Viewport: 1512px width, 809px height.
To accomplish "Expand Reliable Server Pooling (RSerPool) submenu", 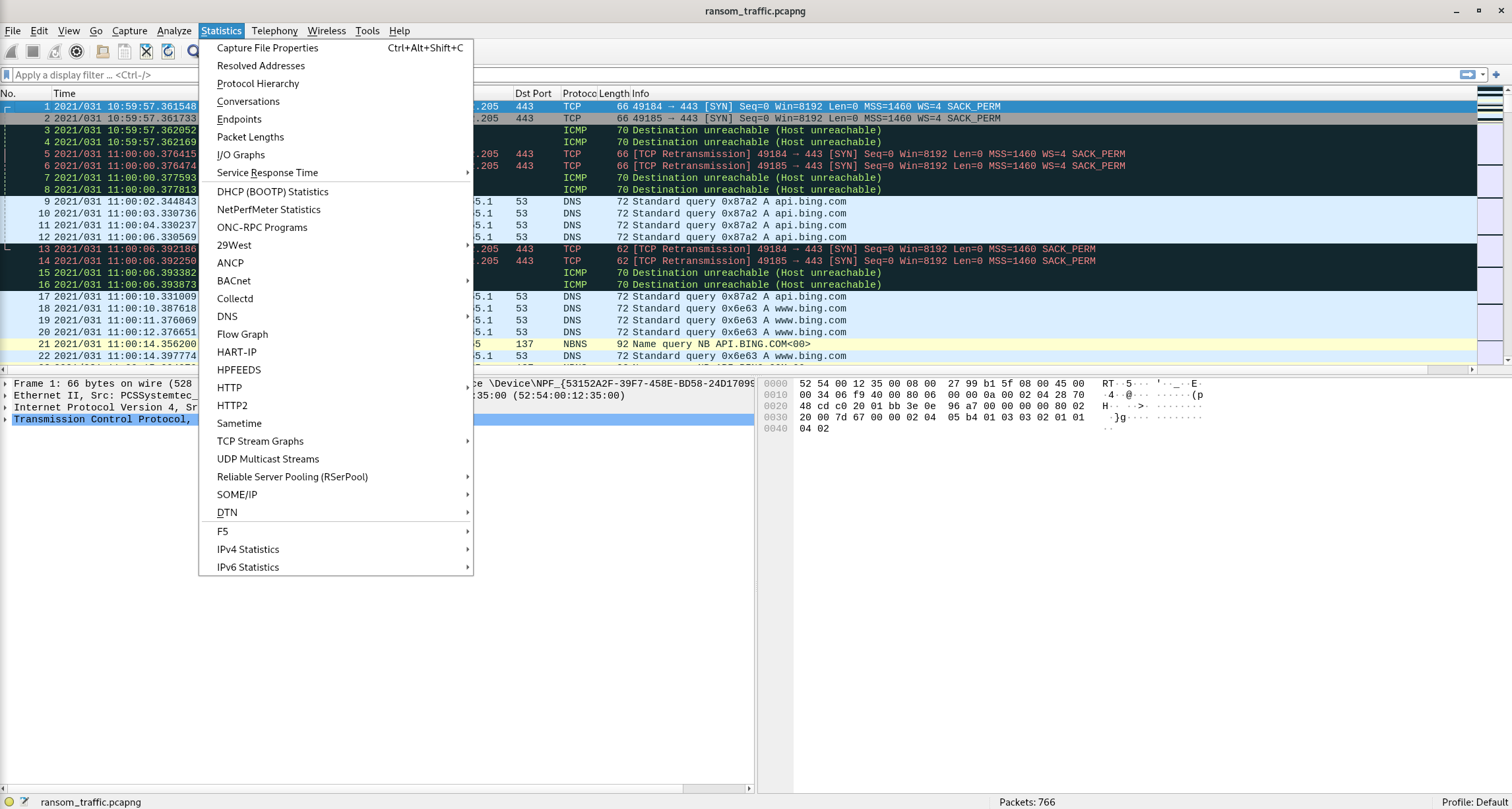I will 336,476.
